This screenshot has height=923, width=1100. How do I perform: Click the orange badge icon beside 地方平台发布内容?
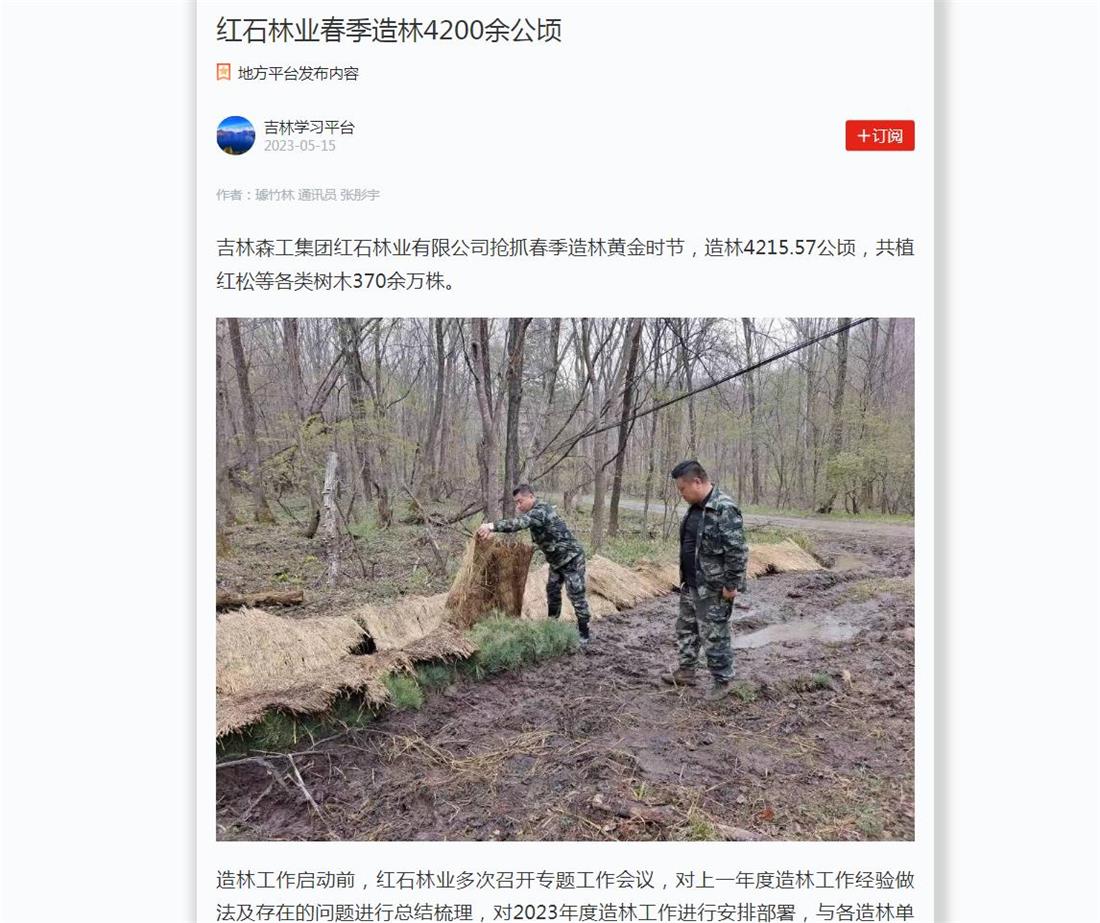click(x=223, y=72)
